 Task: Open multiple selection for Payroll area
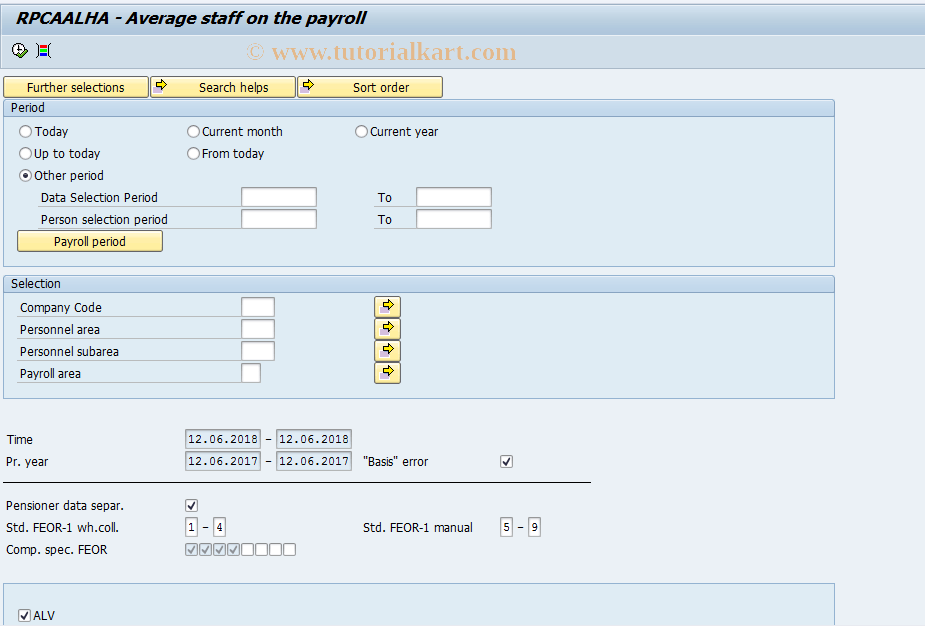click(x=387, y=372)
